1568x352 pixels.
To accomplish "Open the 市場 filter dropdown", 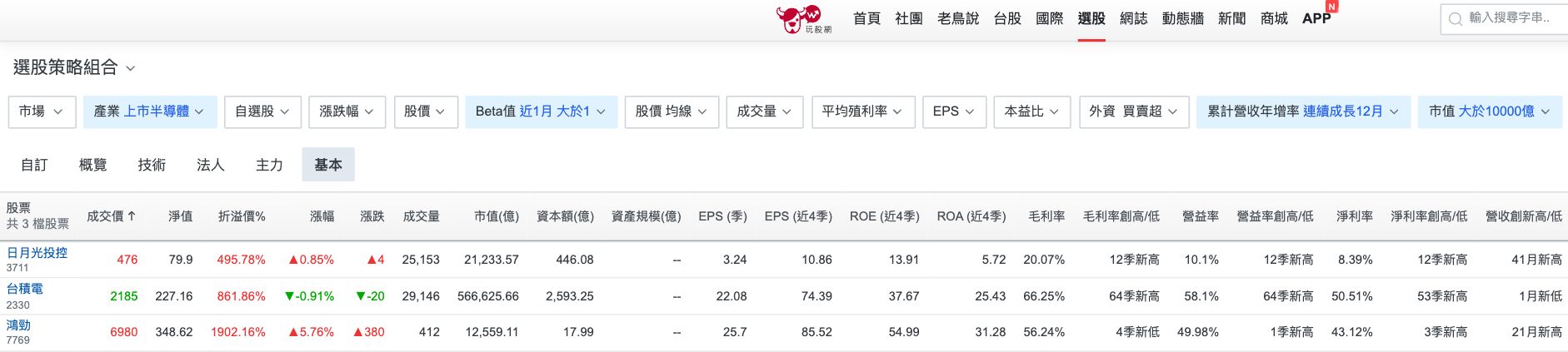I will tap(42, 112).
